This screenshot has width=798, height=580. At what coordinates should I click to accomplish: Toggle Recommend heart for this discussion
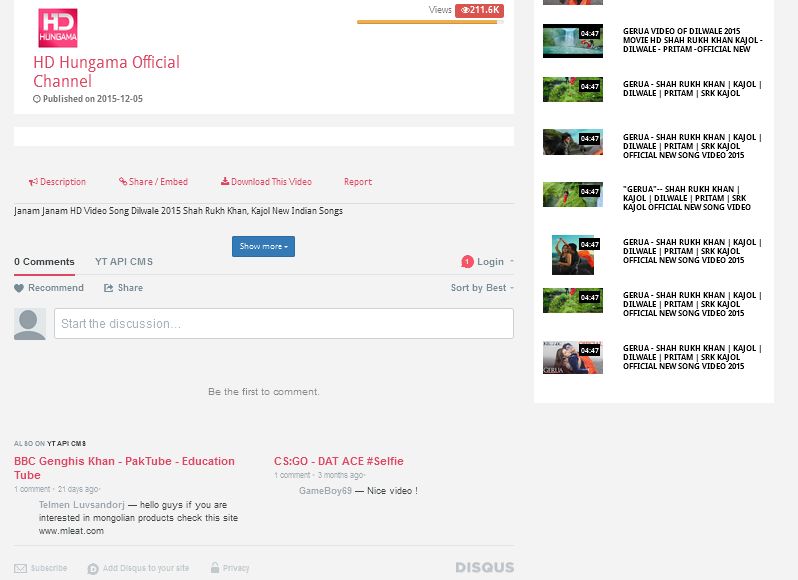[49, 288]
